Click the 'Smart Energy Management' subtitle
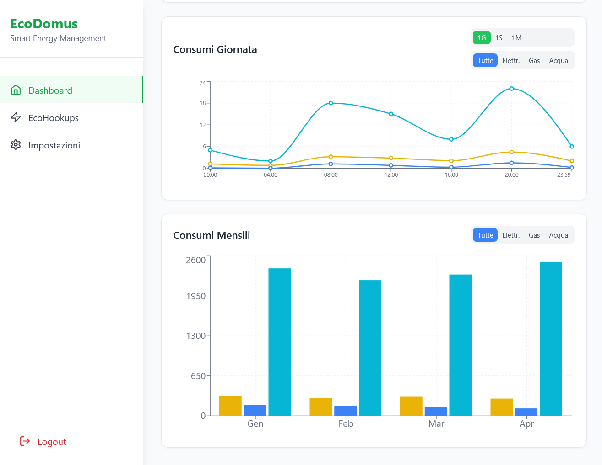 click(58, 38)
